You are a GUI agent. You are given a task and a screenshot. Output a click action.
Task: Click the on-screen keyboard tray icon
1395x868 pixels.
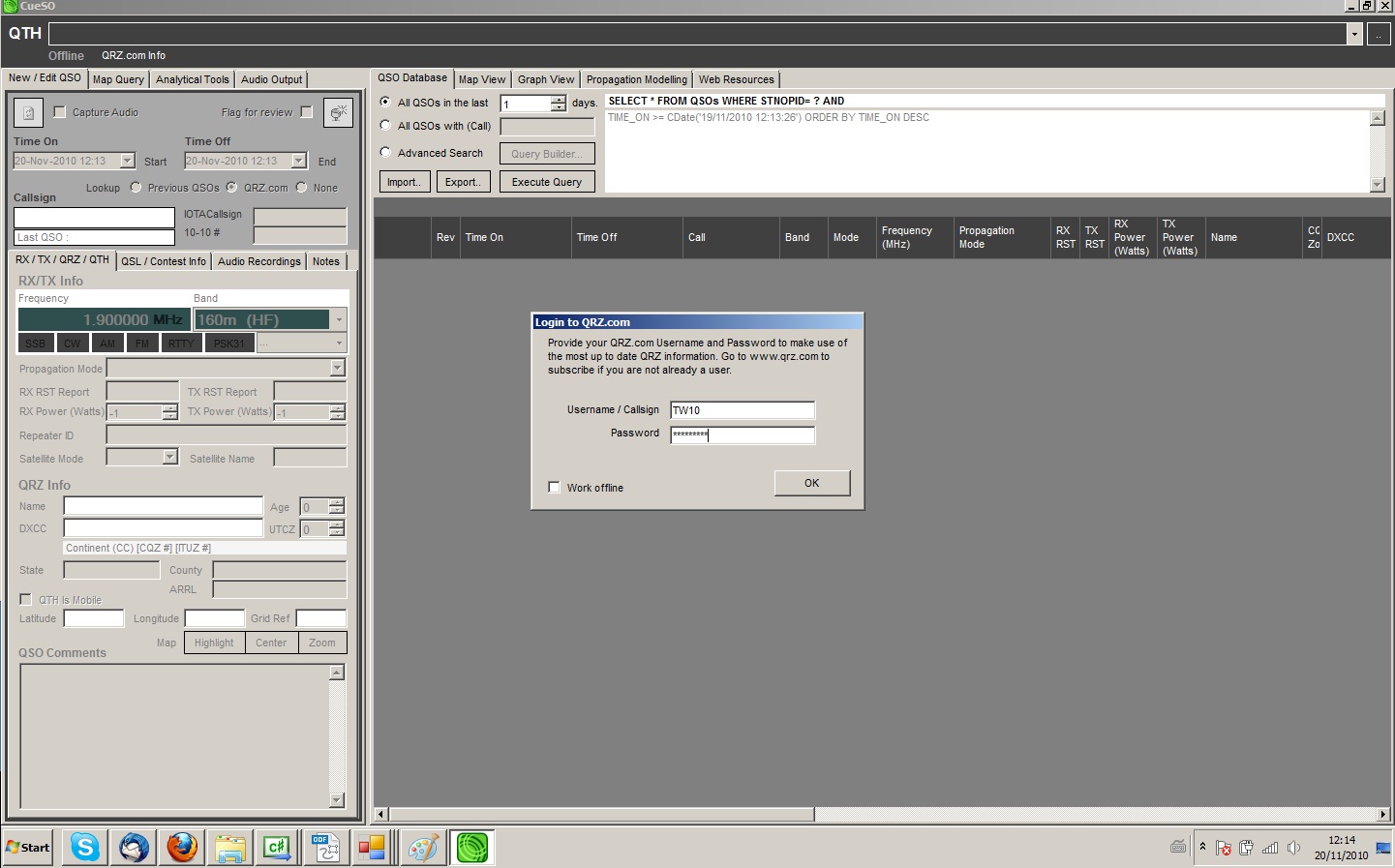tap(1178, 847)
